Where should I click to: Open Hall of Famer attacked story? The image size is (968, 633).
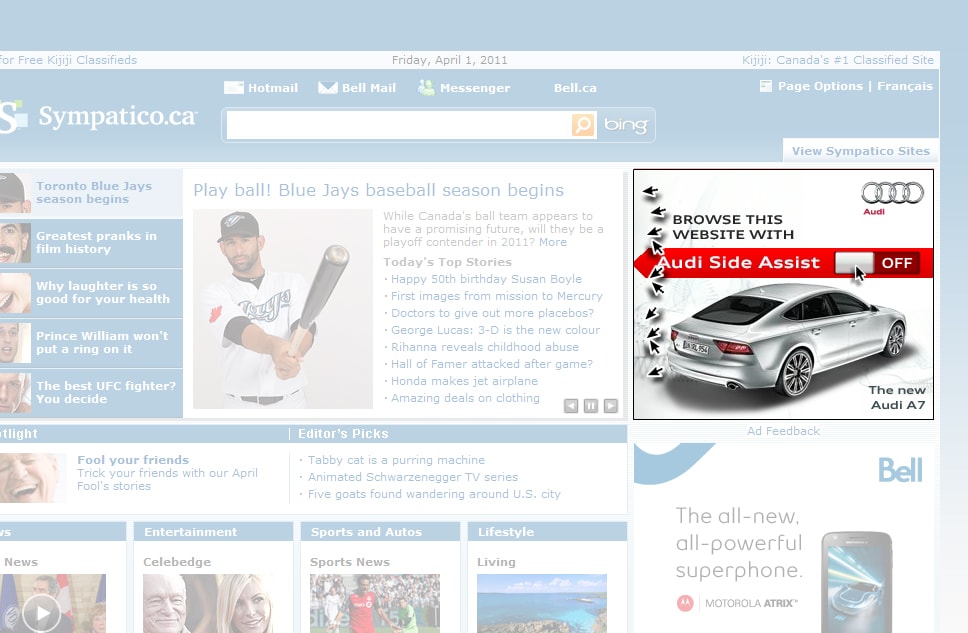coord(491,364)
